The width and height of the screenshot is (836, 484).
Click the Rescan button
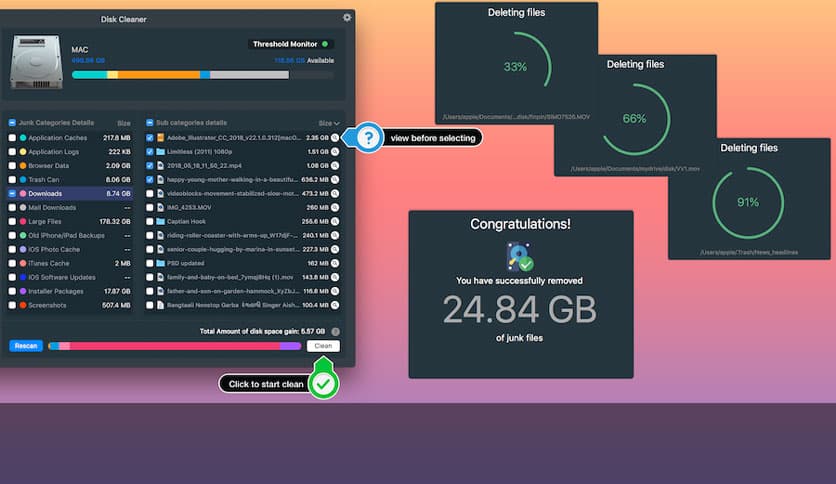26,346
